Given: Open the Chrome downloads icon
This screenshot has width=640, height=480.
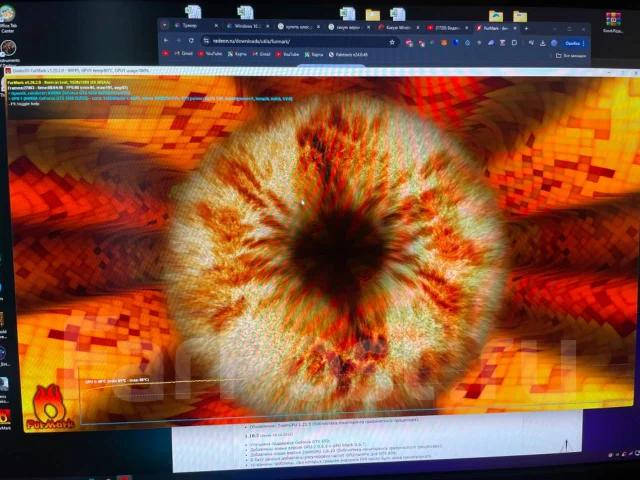Looking at the screenshot, I should click(542, 43).
